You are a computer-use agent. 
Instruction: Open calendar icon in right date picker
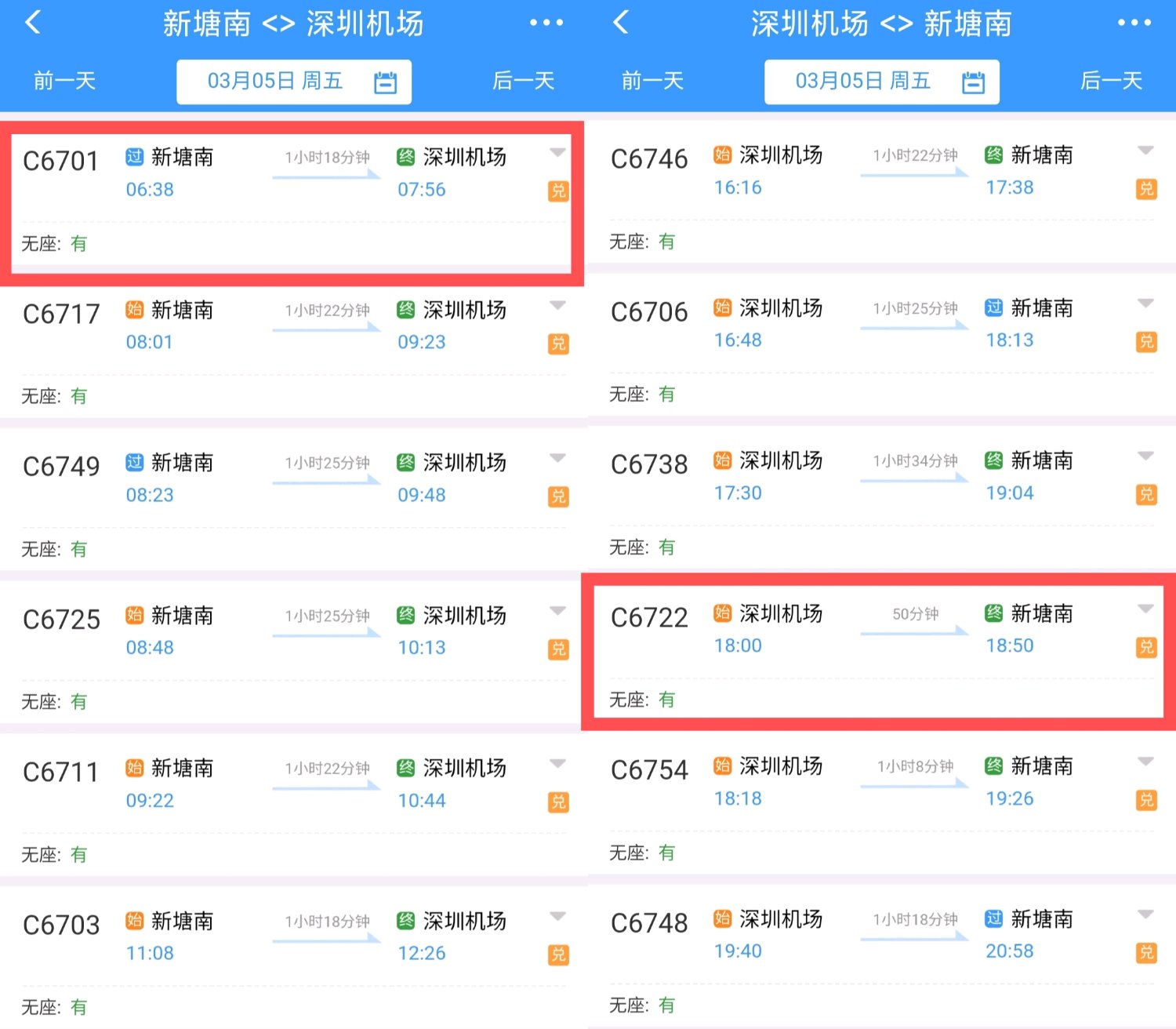(x=973, y=82)
